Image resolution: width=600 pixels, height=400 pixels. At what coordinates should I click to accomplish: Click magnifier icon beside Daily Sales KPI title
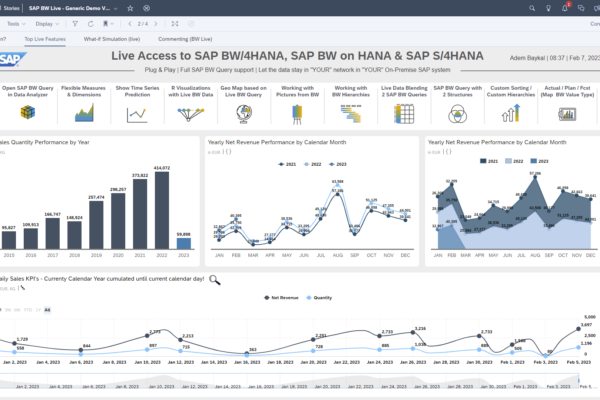215,280
